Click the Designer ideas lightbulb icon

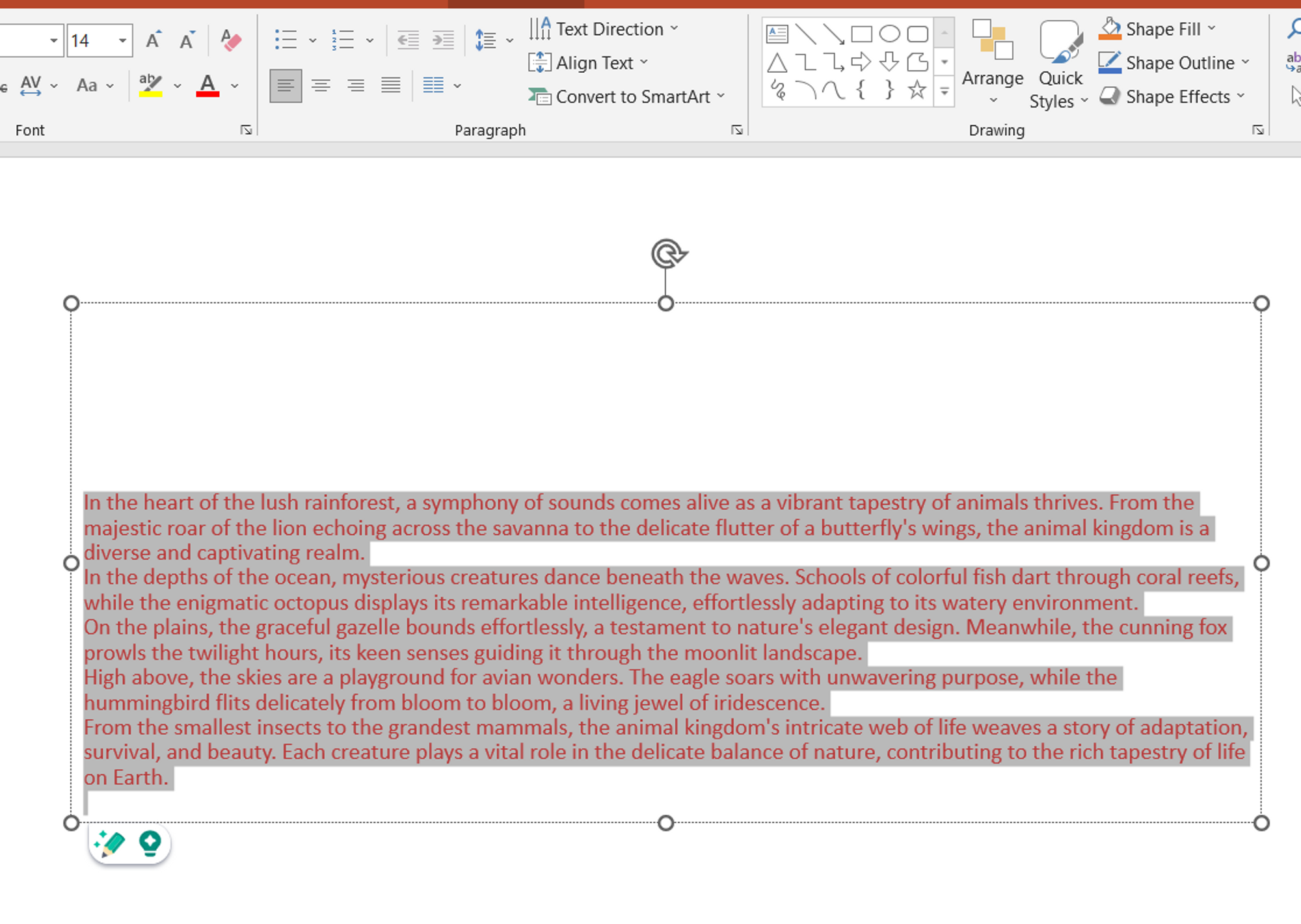(x=150, y=843)
